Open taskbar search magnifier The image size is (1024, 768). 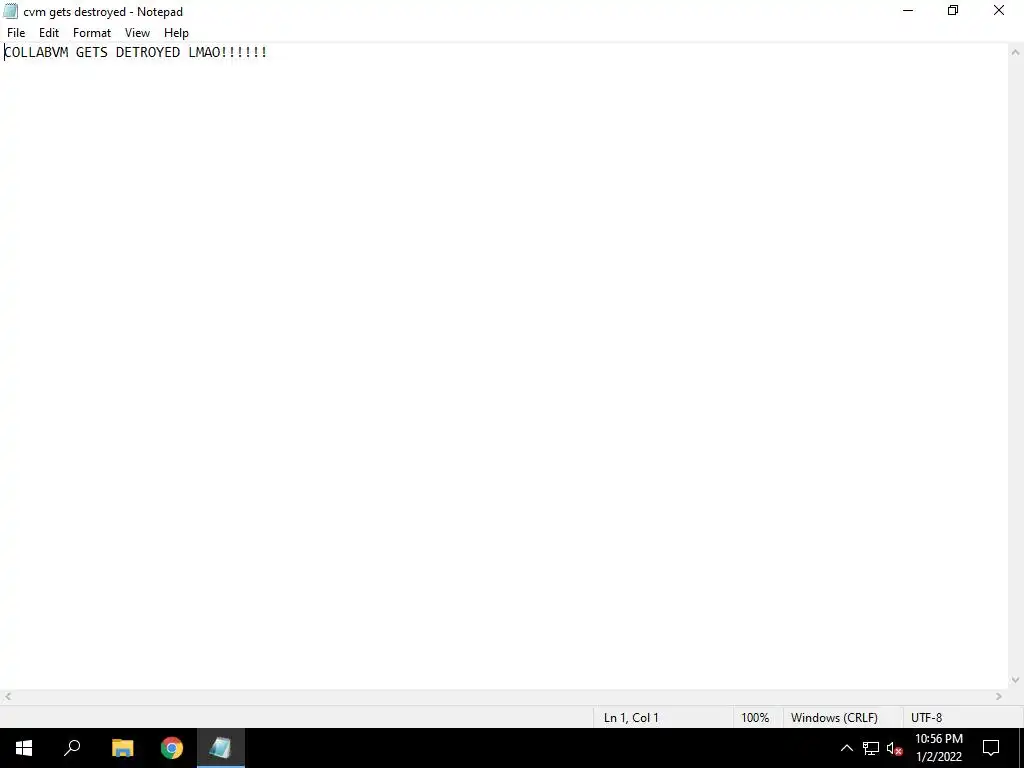click(72, 748)
